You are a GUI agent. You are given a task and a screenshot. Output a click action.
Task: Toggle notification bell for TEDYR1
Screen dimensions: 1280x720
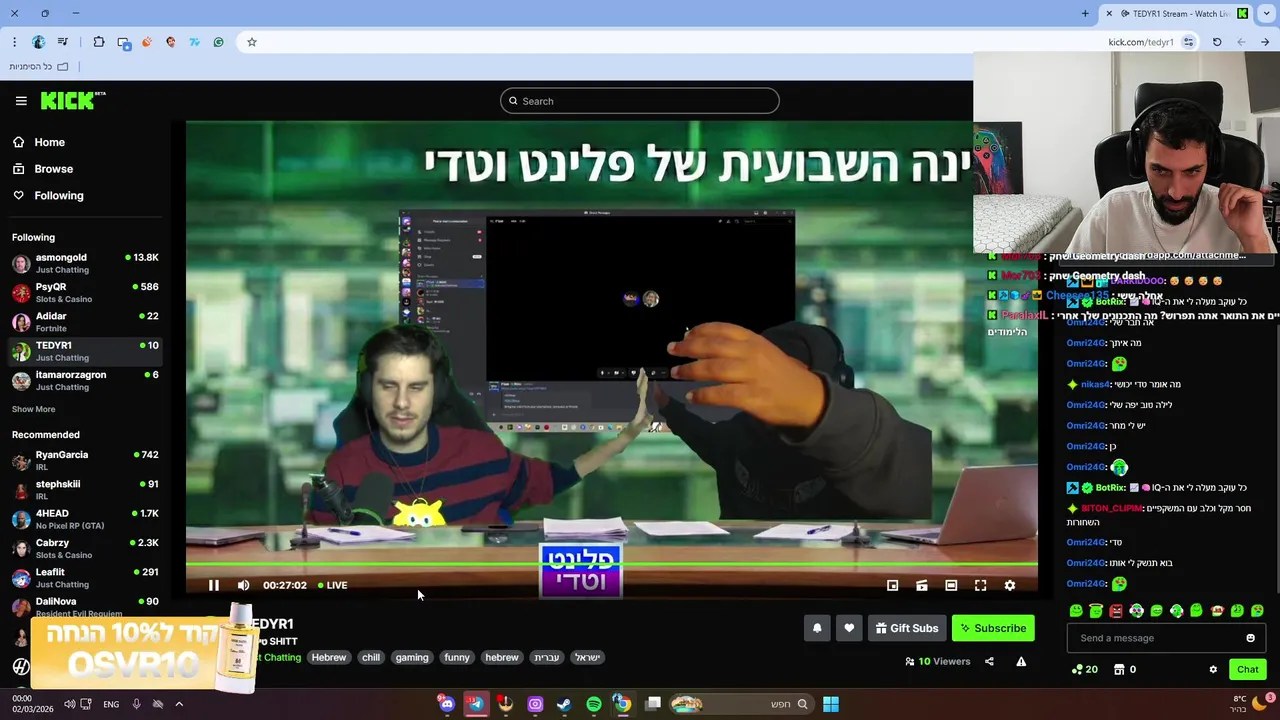(x=817, y=628)
